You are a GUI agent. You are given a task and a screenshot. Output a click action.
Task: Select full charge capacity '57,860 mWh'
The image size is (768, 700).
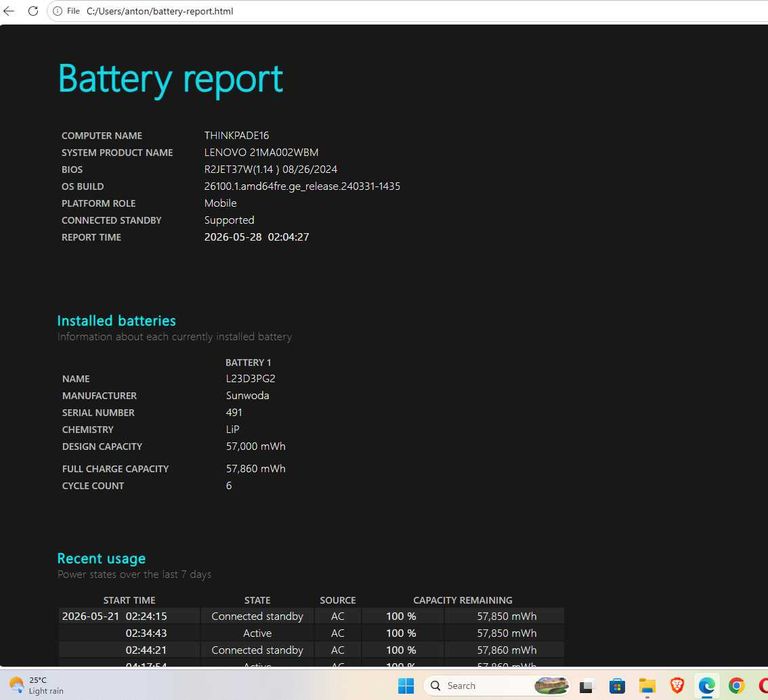pyautogui.click(x=256, y=469)
